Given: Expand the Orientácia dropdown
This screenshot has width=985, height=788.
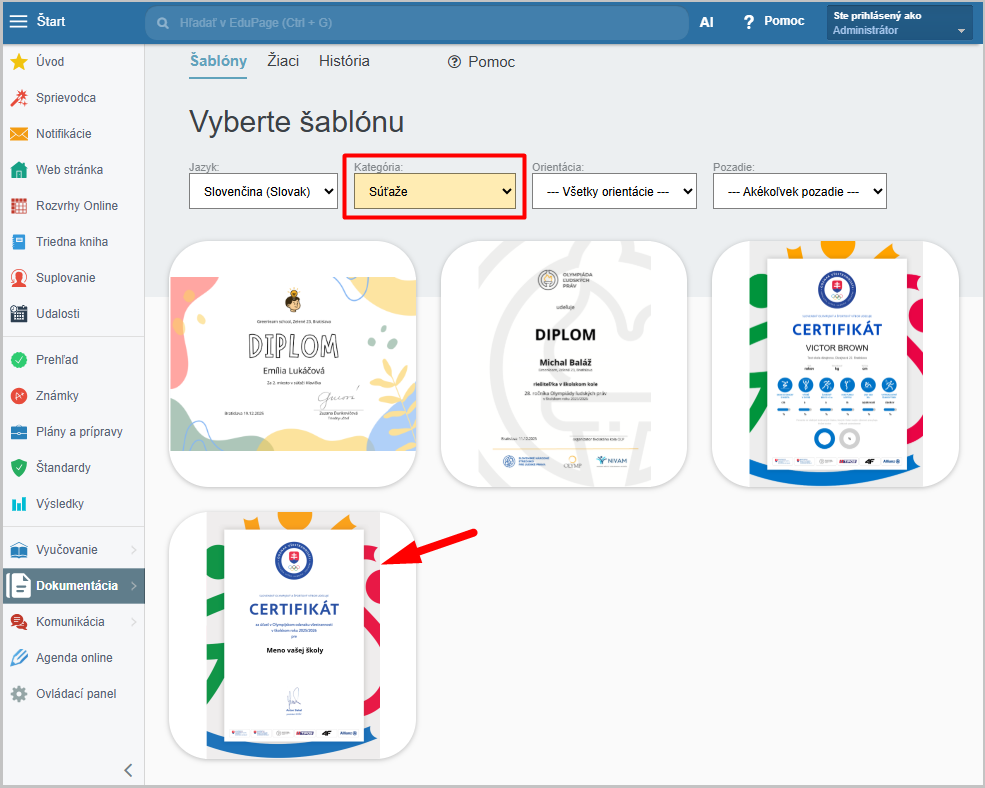Looking at the screenshot, I should click(614, 191).
